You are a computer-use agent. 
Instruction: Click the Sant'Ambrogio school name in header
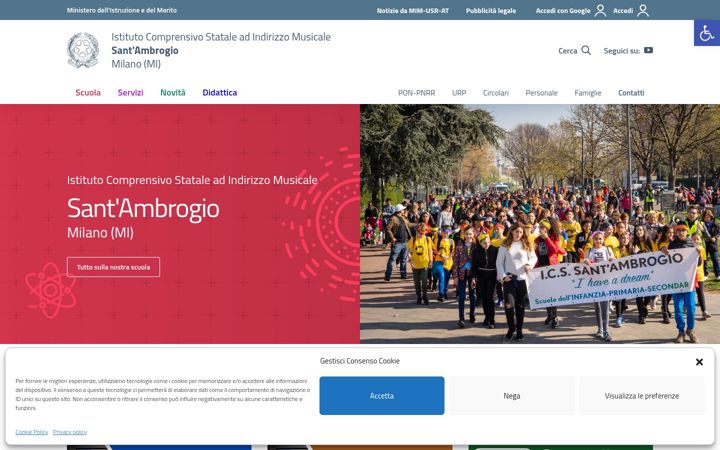point(145,51)
